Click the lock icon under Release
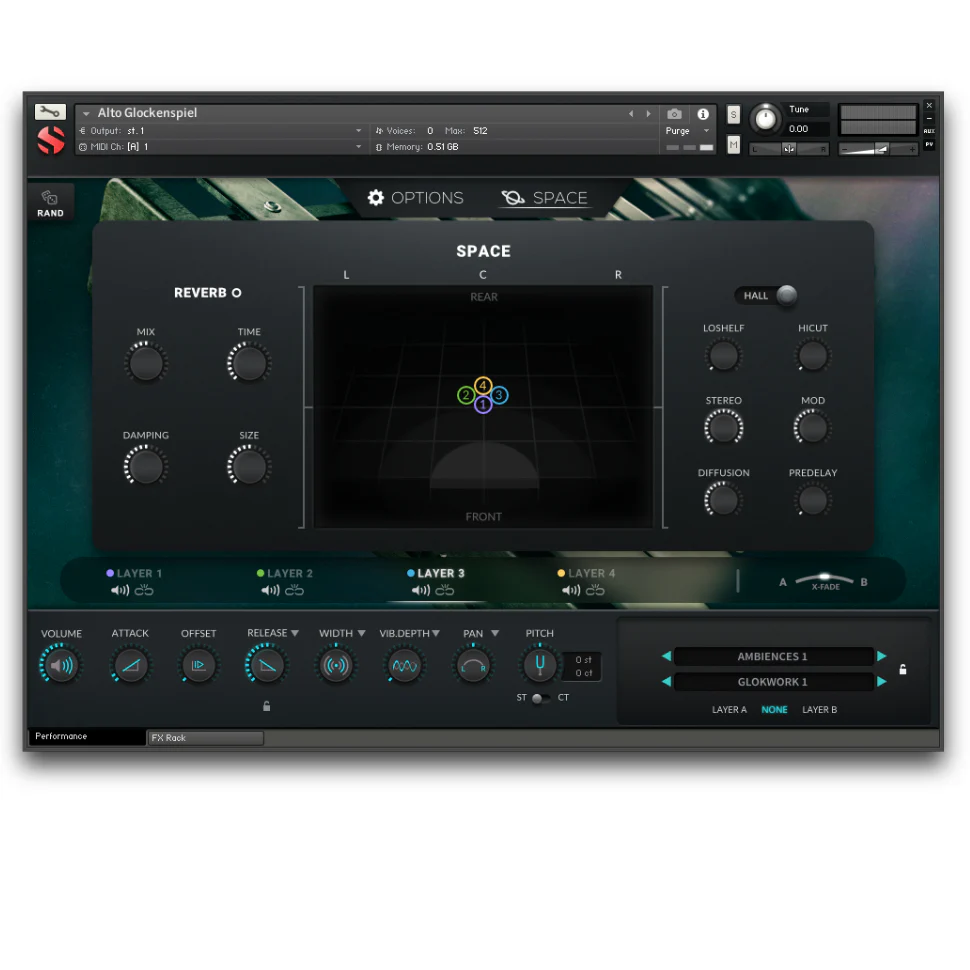The width and height of the screenshot is (970, 970). tap(266, 706)
